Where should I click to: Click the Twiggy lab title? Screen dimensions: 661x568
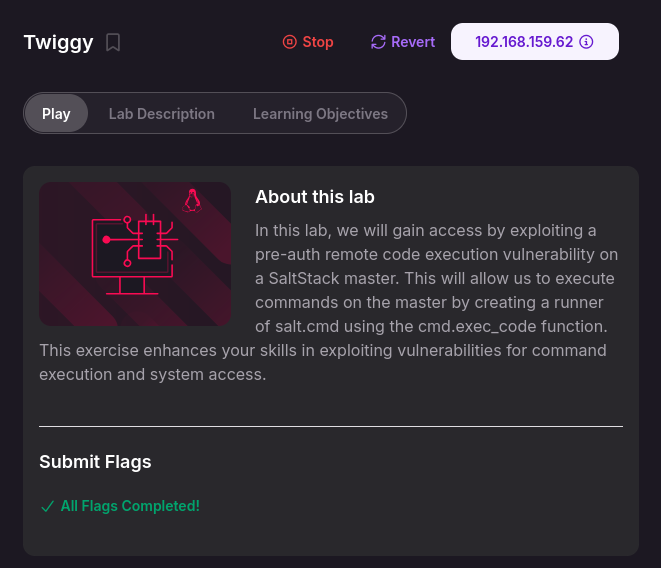(x=58, y=42)
